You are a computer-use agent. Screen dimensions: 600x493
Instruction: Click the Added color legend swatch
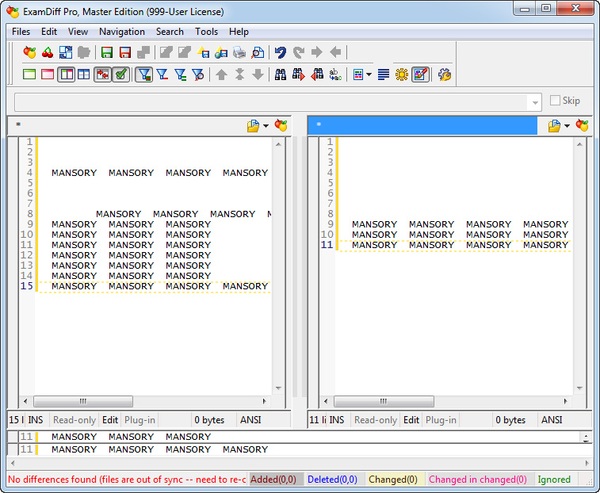(x=275, y=479)
